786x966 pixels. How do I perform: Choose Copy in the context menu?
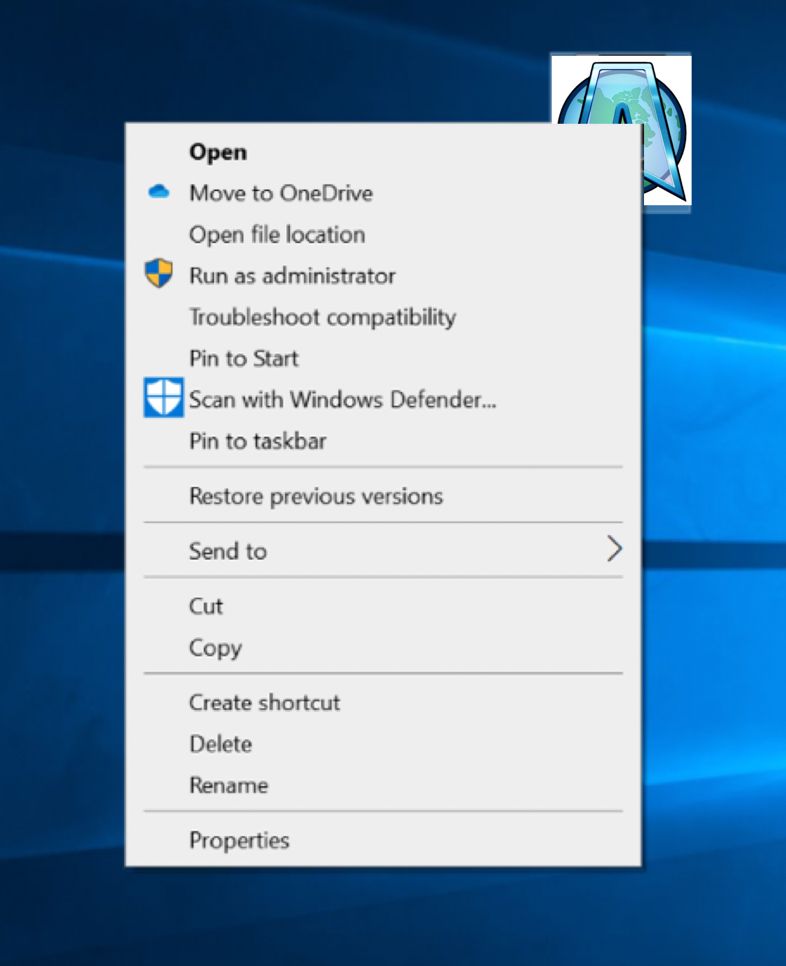(x=383, y=647)
